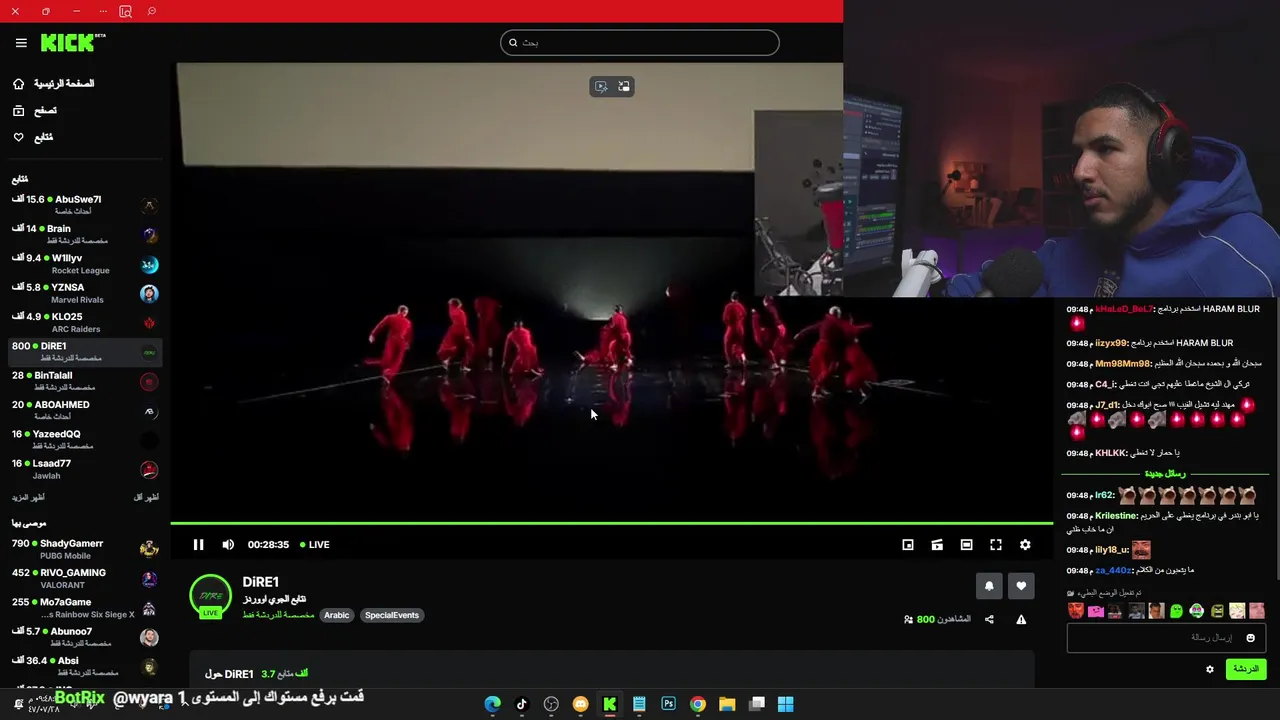
Task: Open TikTok from taskbar
Action: [x=521, y=704]
